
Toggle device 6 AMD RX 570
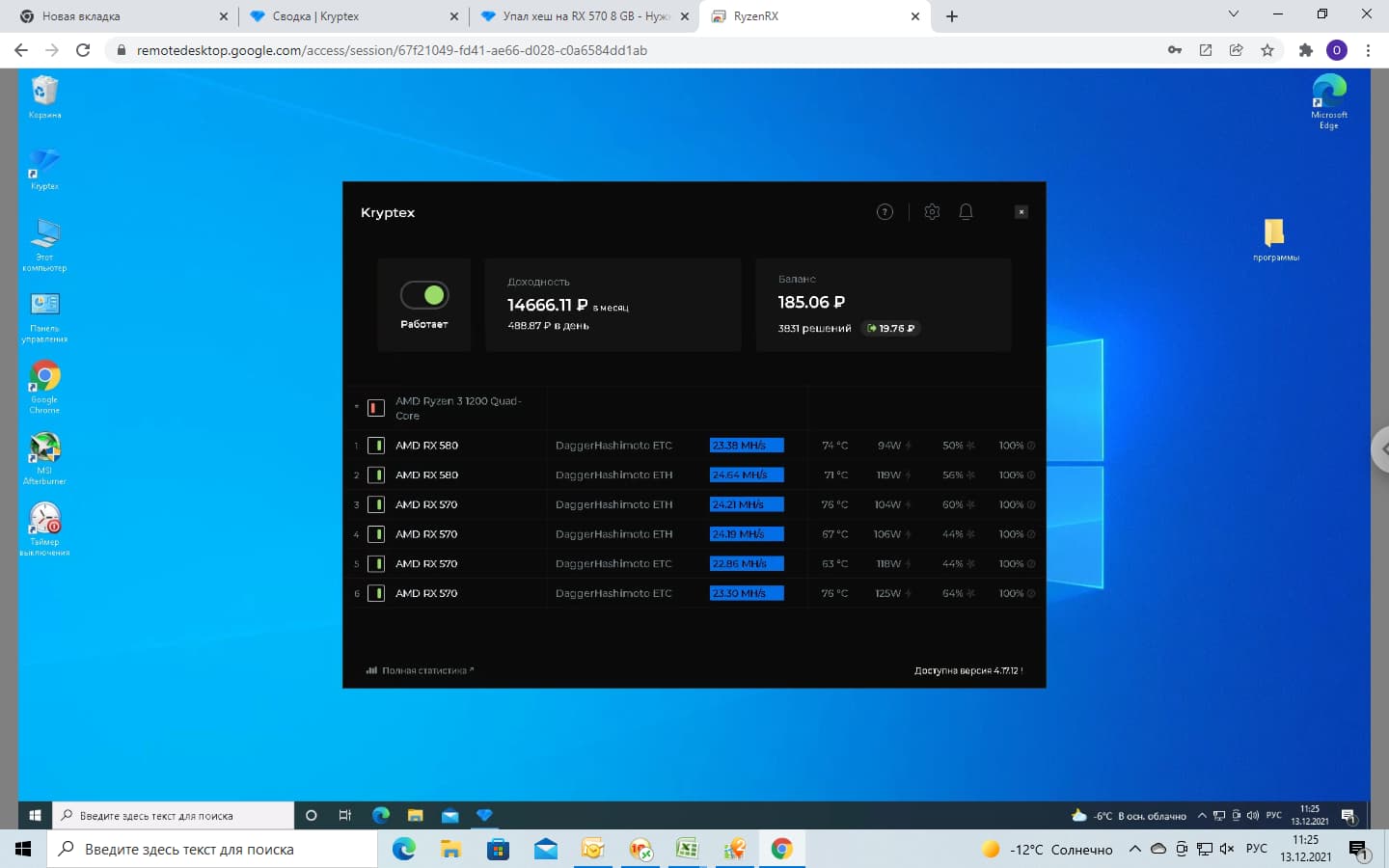click(x=376, y=593)
